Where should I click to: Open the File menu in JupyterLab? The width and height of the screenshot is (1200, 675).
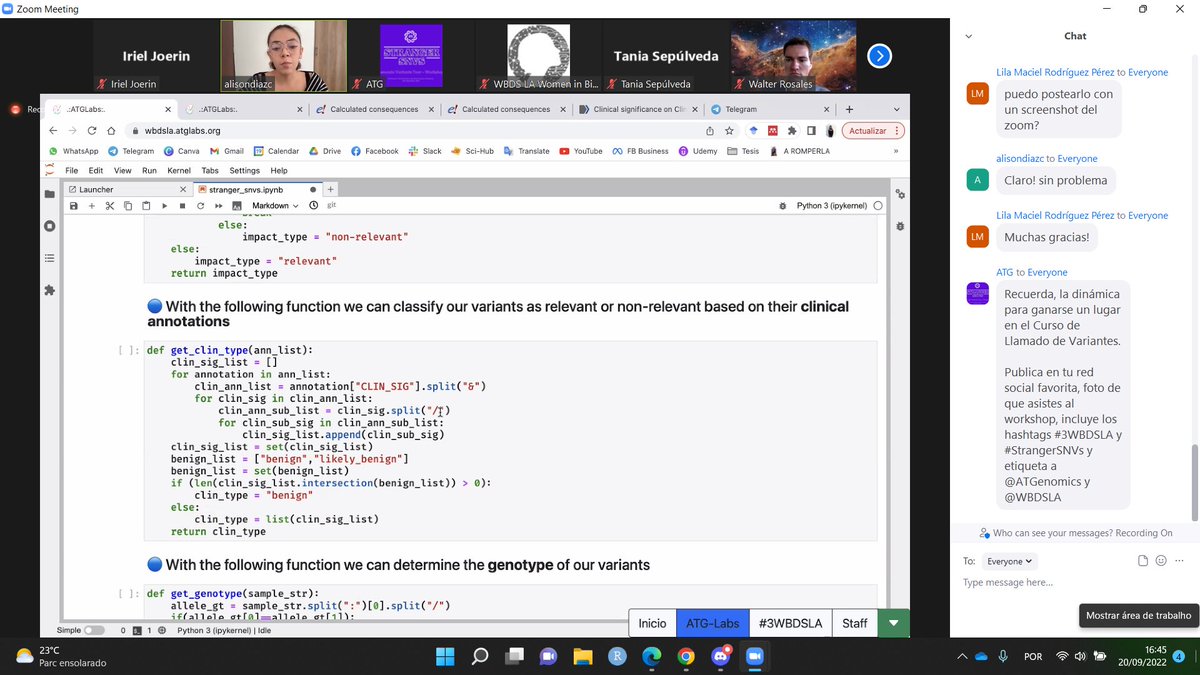coord(72,171)
